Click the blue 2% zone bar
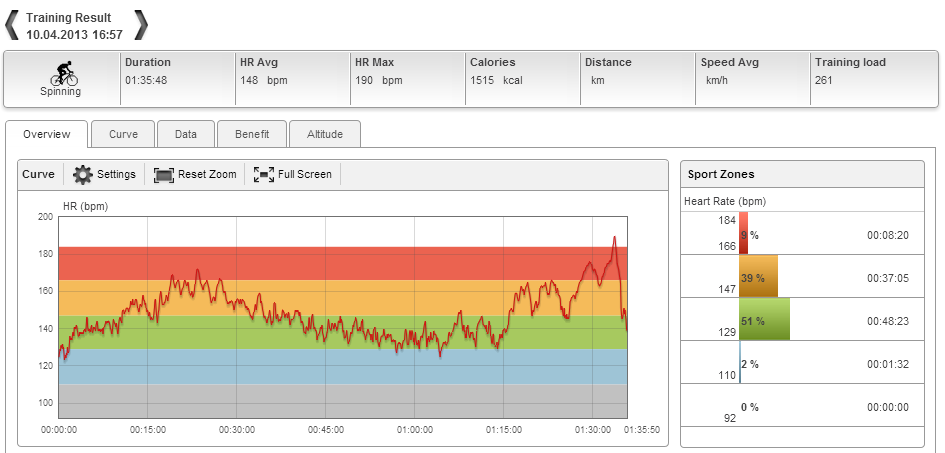Viewport: 945px width, 453px height. click(x=741, y=363)
